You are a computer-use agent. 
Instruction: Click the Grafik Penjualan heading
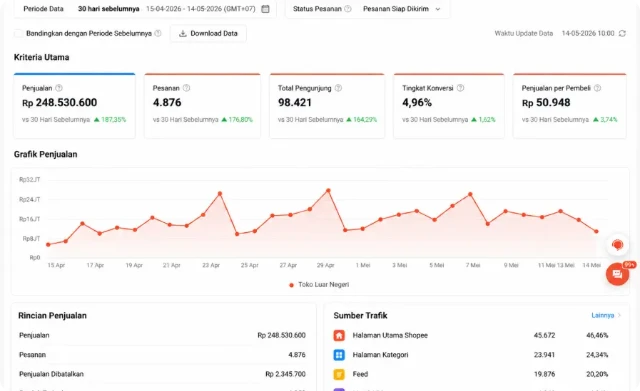[x=45, y=154]
